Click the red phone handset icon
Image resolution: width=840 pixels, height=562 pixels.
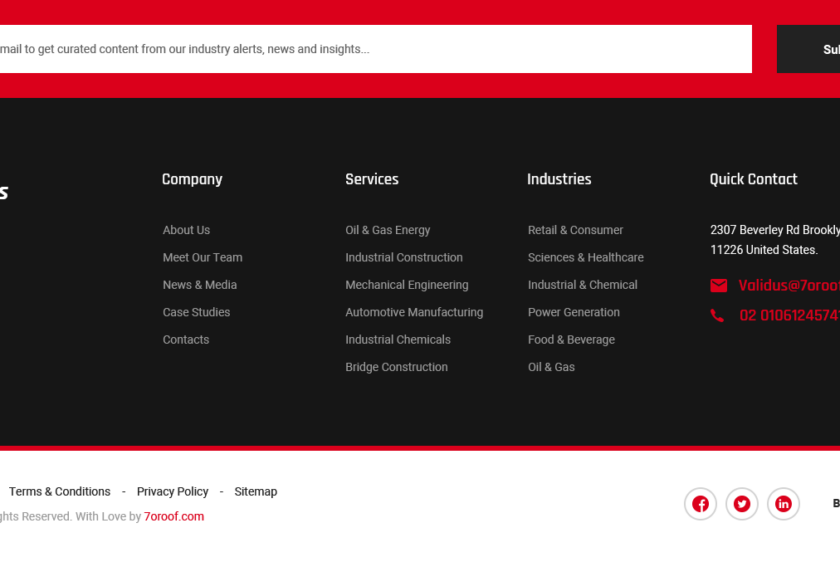pos(717,316)
